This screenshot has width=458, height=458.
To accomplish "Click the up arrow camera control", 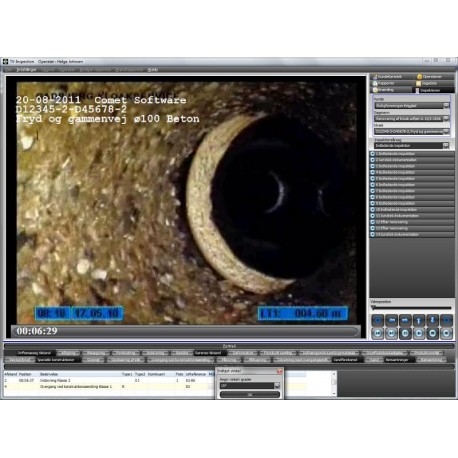I will point(419,320).
